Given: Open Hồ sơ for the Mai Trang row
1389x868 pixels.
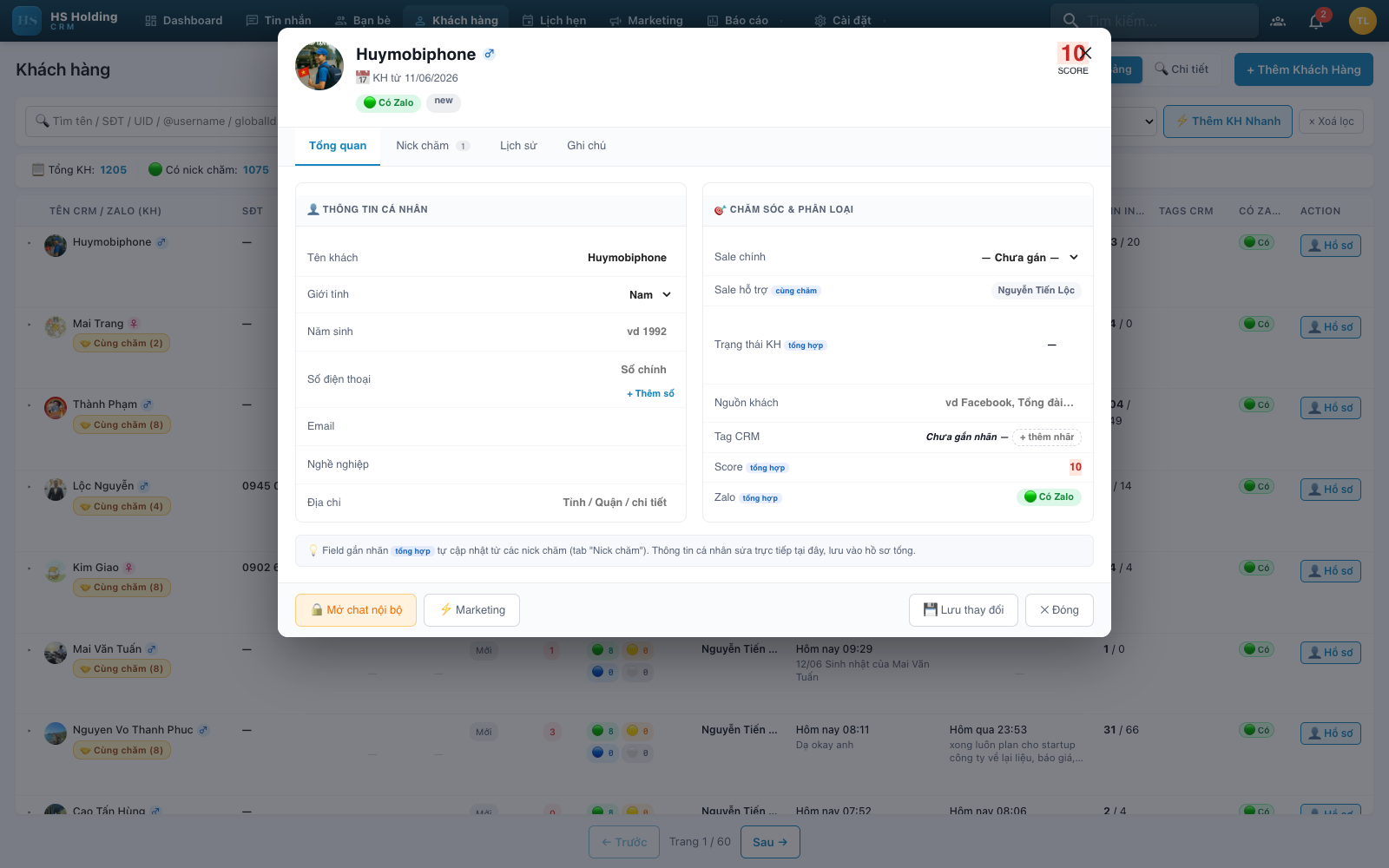Looking at the screenshot, I should pyautogui.click(x=1330, y=327).
